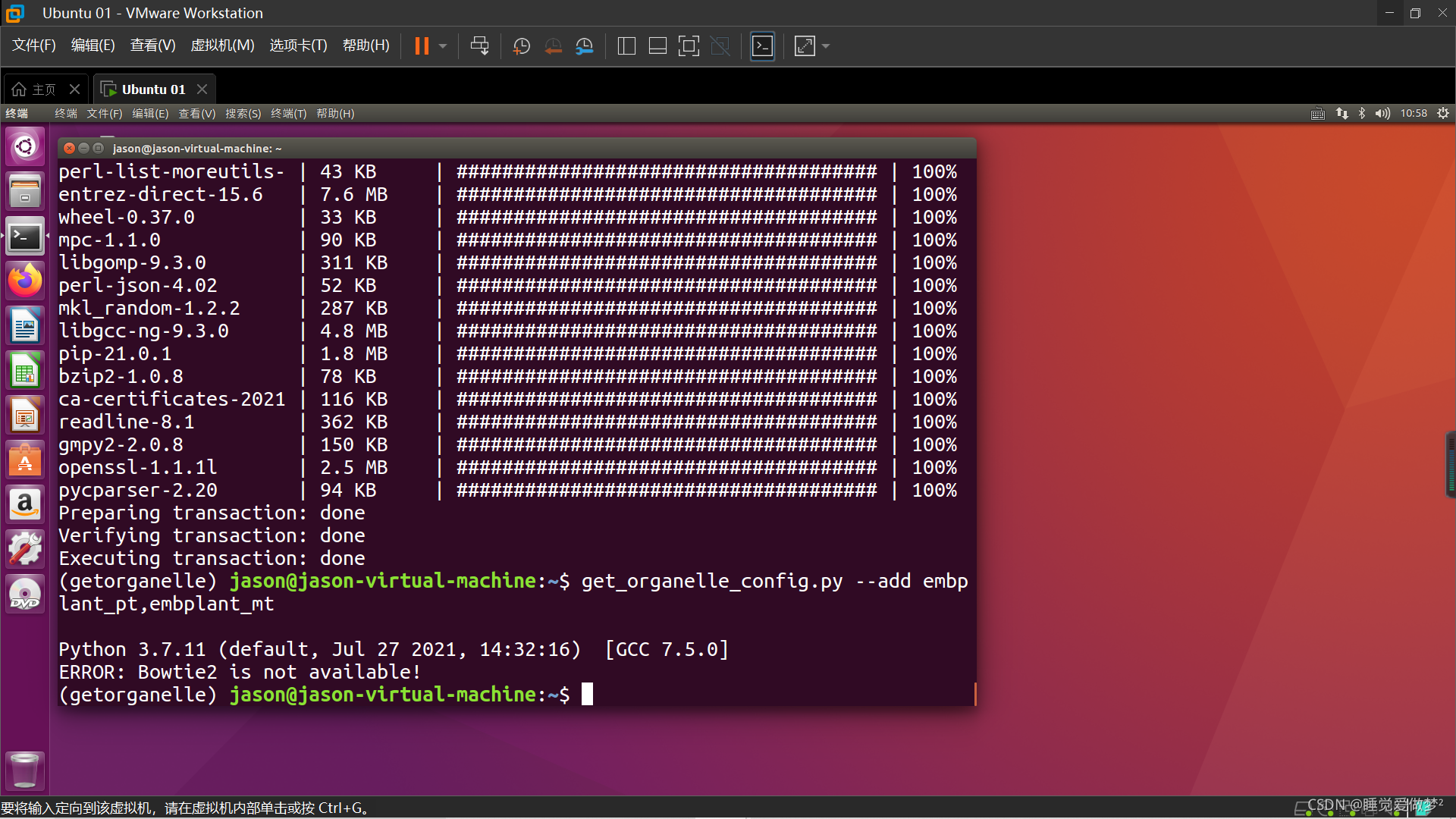This screenshot has height=819, width=1456.
Task: Click the system settings gear in the top panel
Action: [1442, 114]
